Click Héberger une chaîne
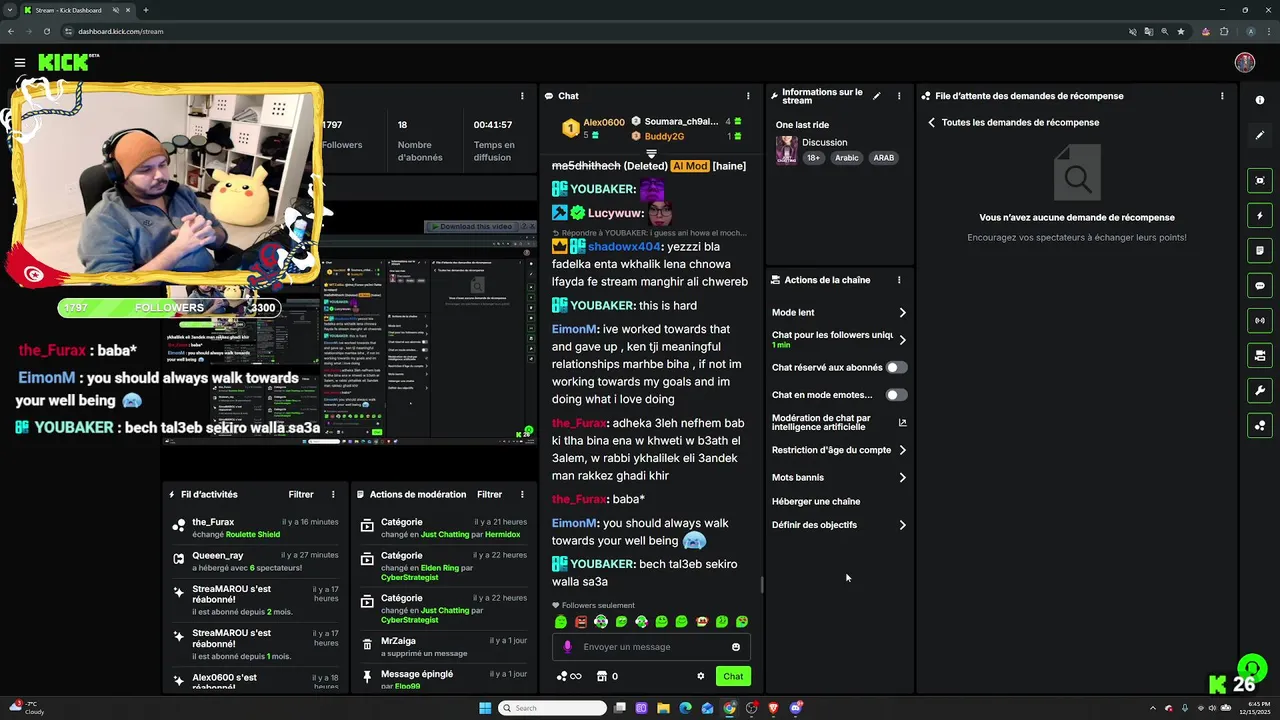Image resolution: width=1280 pixels, height=720 pixels. [816, 501]
